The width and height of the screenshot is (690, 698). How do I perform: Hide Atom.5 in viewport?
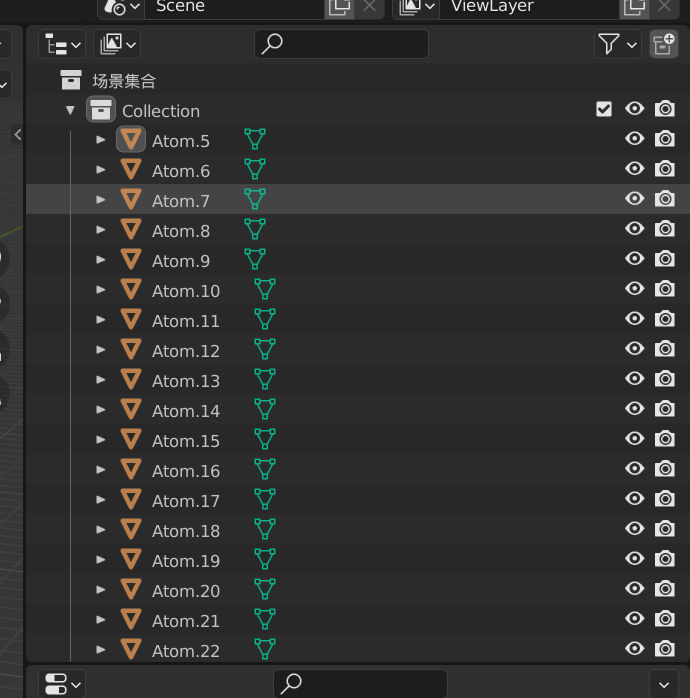pos(634,139)
